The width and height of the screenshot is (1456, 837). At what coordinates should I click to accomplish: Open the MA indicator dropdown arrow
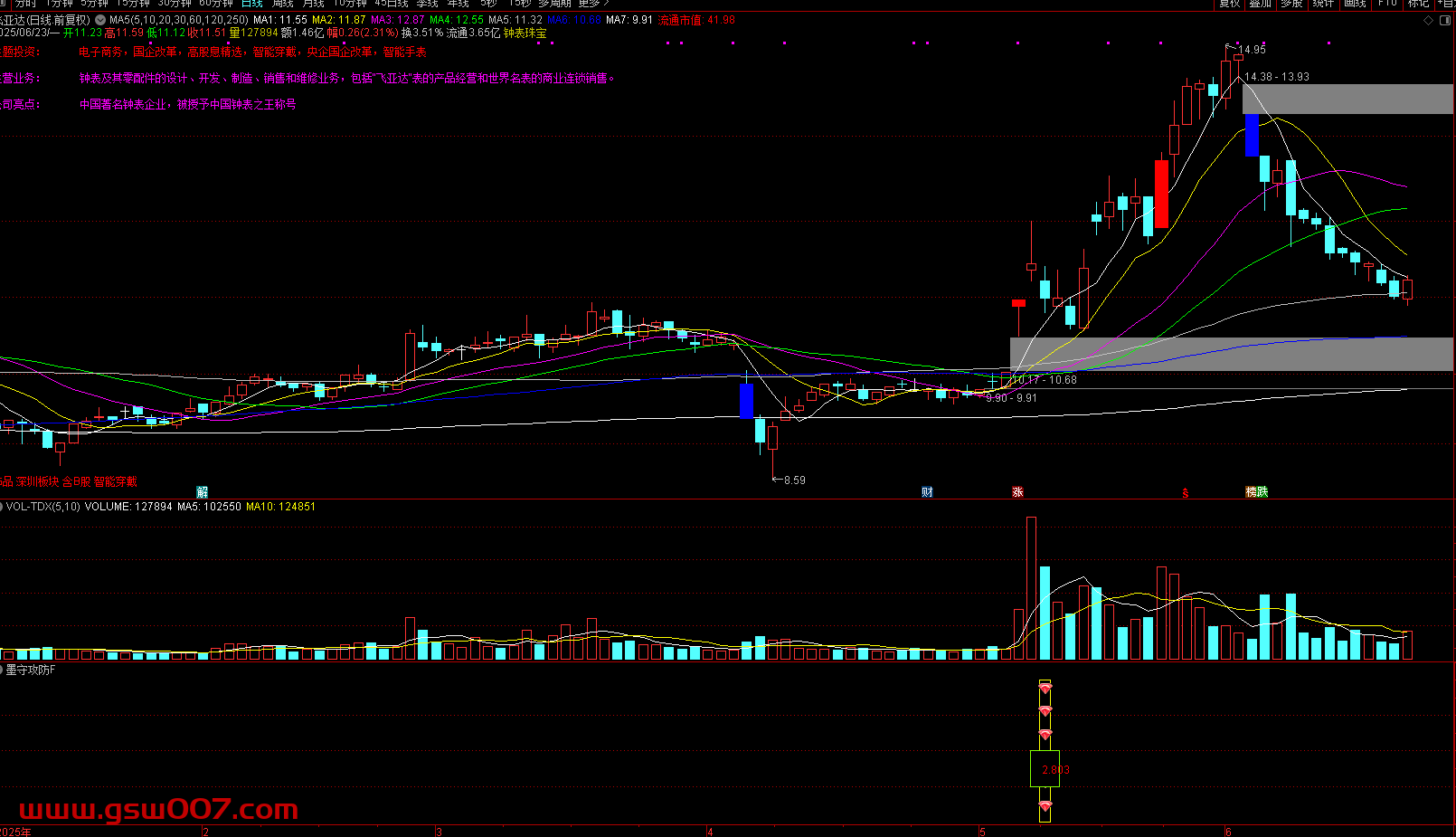tap(99, 20)
